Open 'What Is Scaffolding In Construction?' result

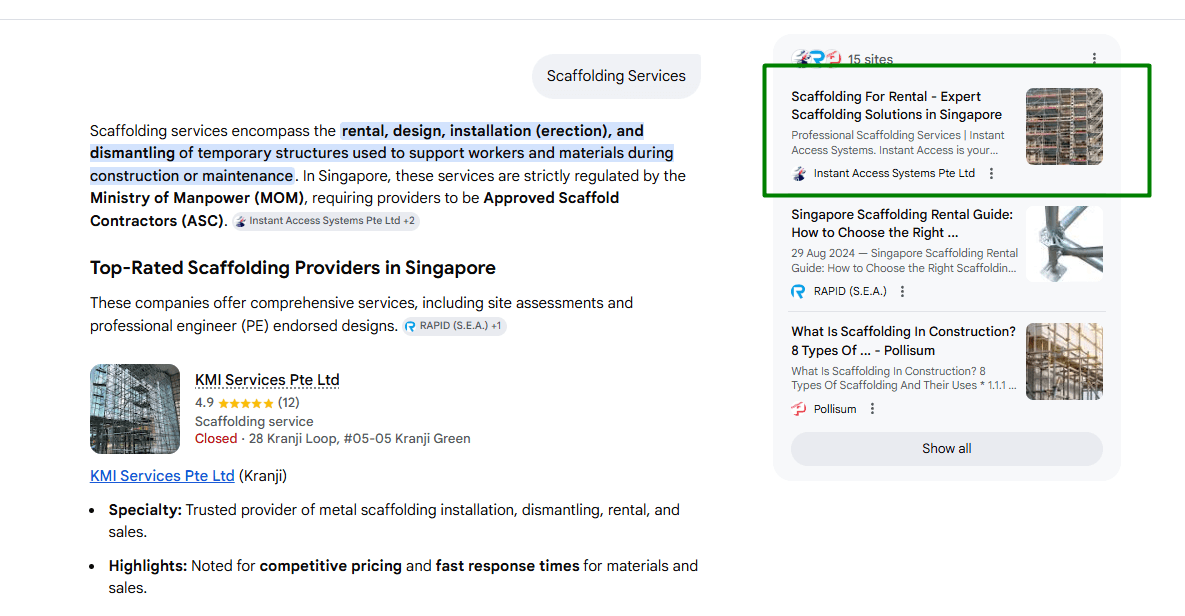902,341
